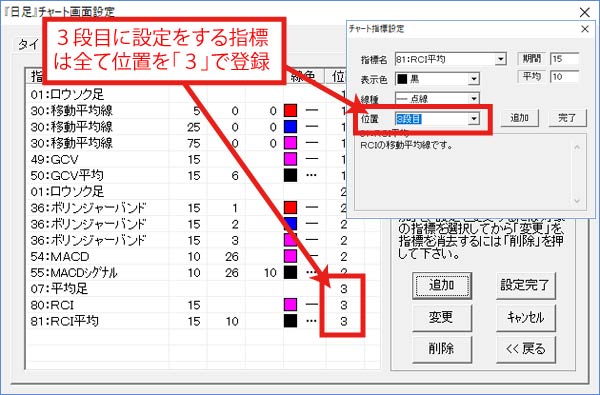
Task: Click the black swatch of 50:GCV平均
Action: [290, 175]
